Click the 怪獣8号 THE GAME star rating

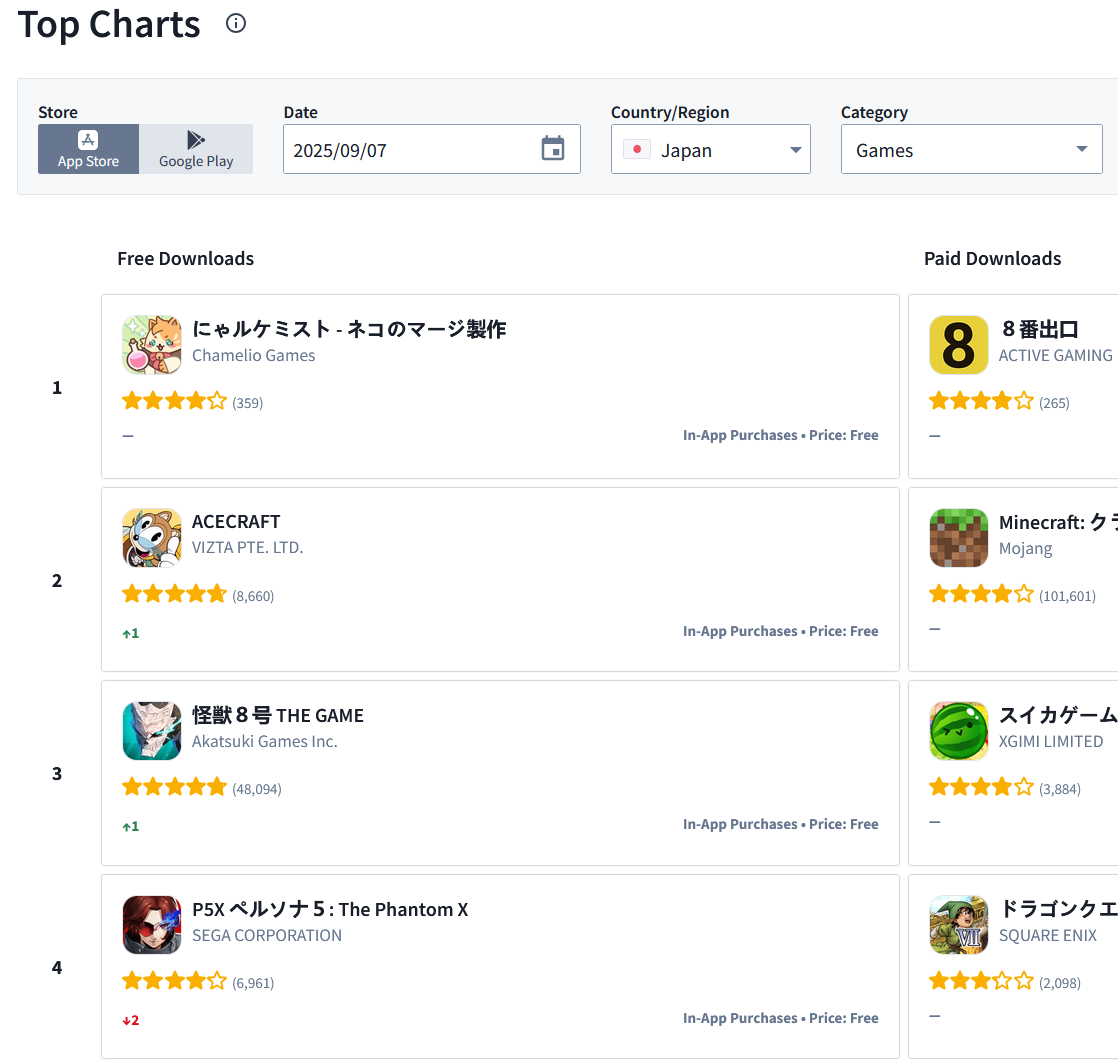click(x=175, y=787)
